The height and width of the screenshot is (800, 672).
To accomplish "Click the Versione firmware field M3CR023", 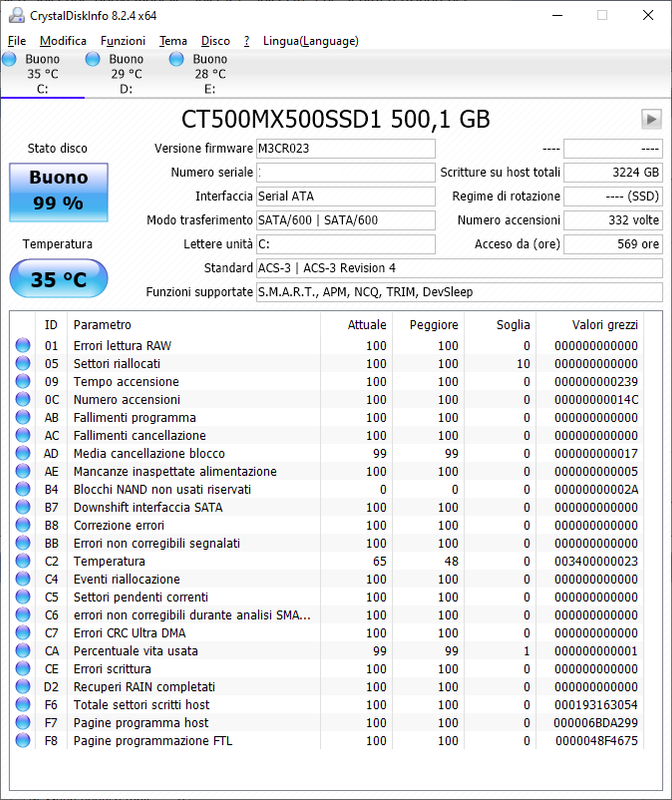I will tap(345, 148).
